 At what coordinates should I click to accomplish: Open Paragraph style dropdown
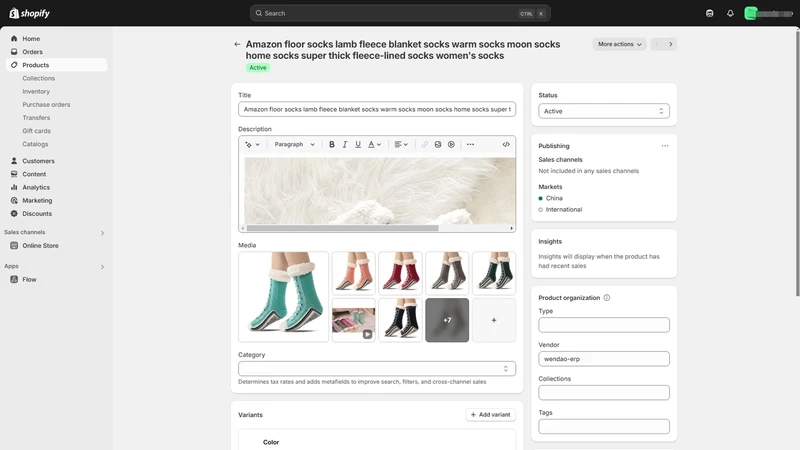click(x=294, y=144)
